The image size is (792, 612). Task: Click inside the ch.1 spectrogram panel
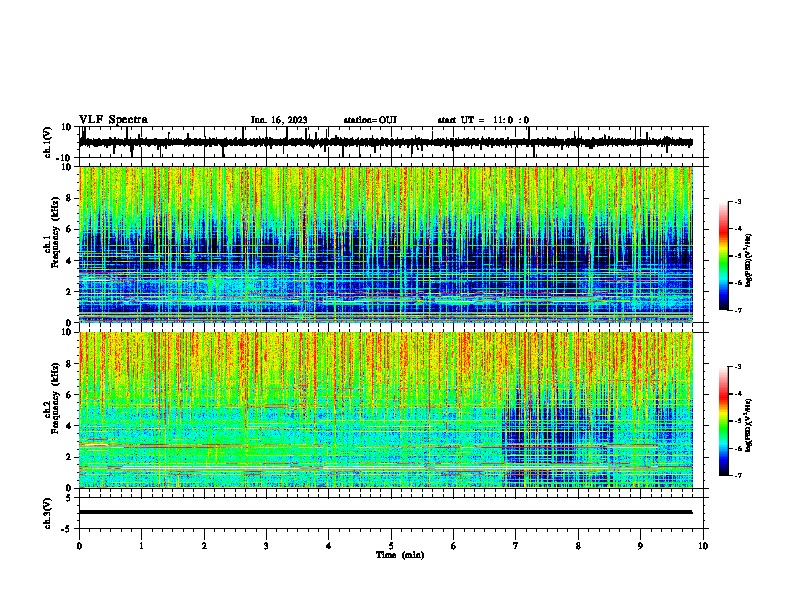coord(386,244)
